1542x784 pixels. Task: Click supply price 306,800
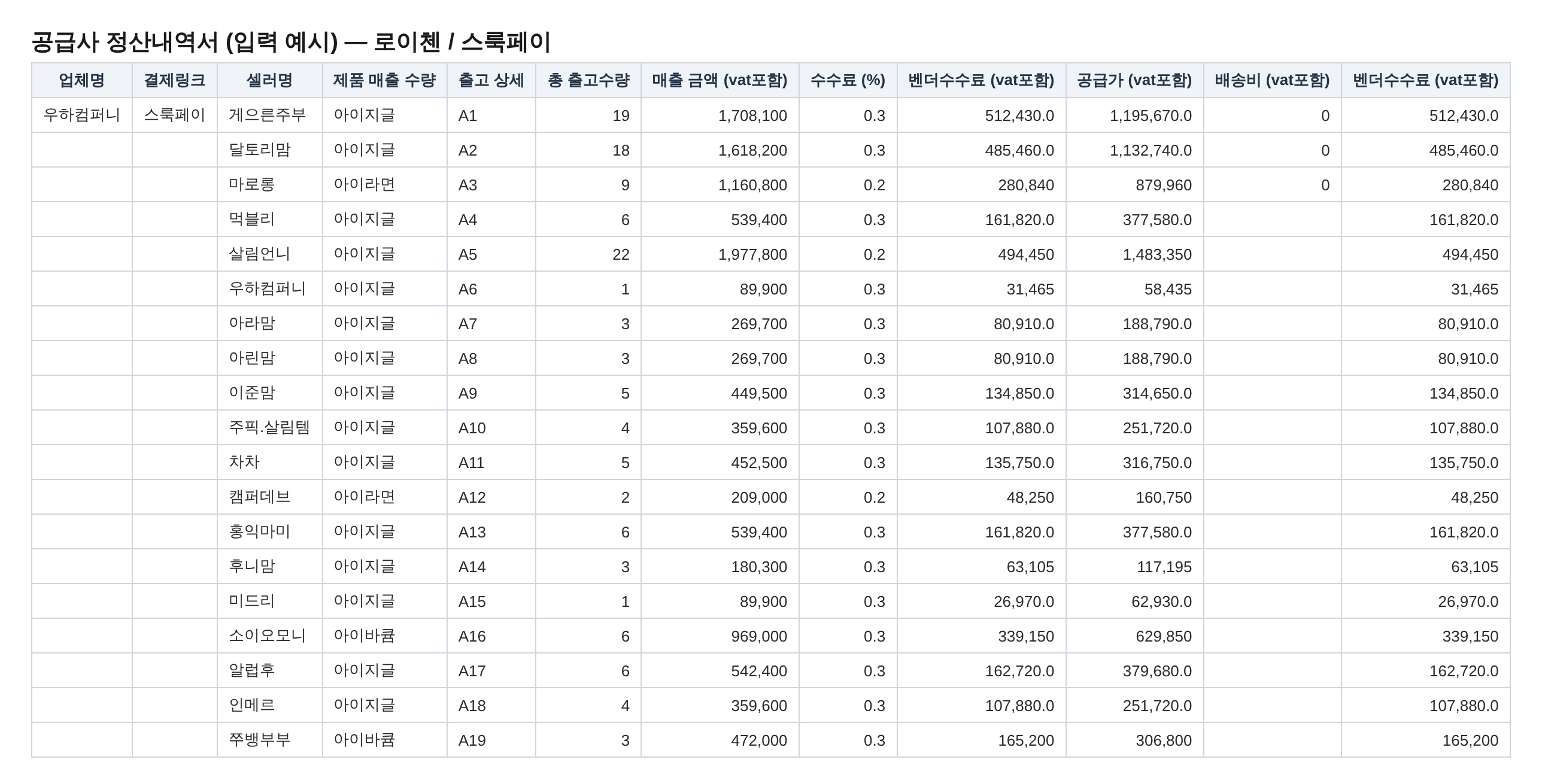point(1135,740)
